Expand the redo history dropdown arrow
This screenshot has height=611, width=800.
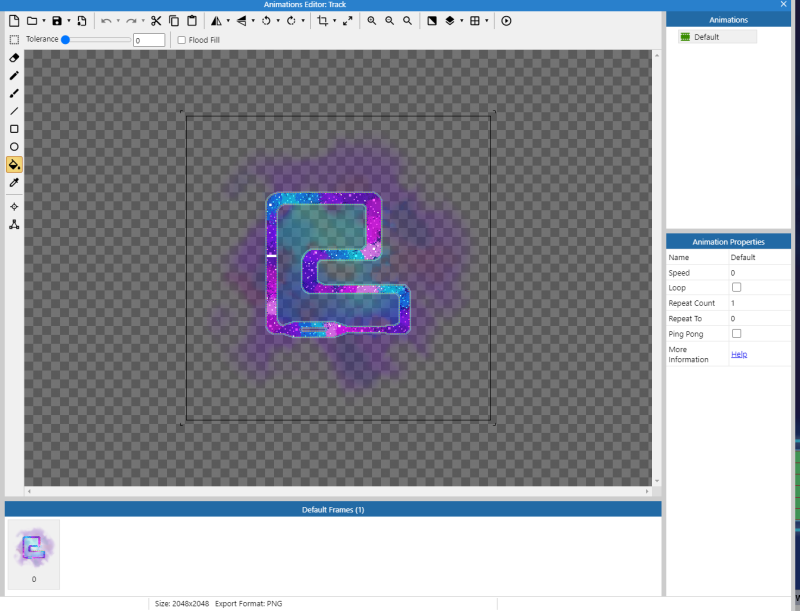point(143,21)
